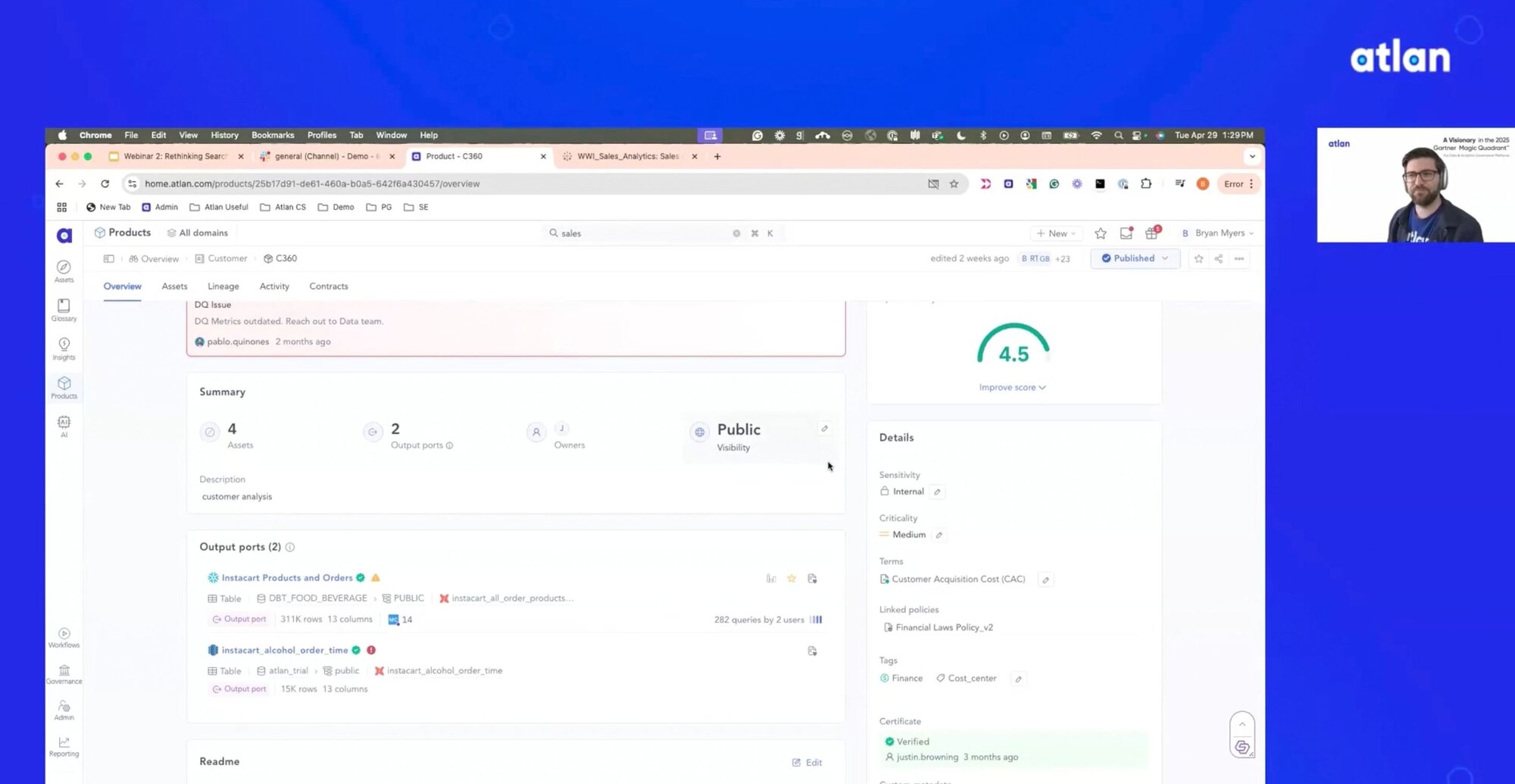
Task: Open the Chrome tab list chevron
Action: pyautogui.click(x=1252, y=156)
